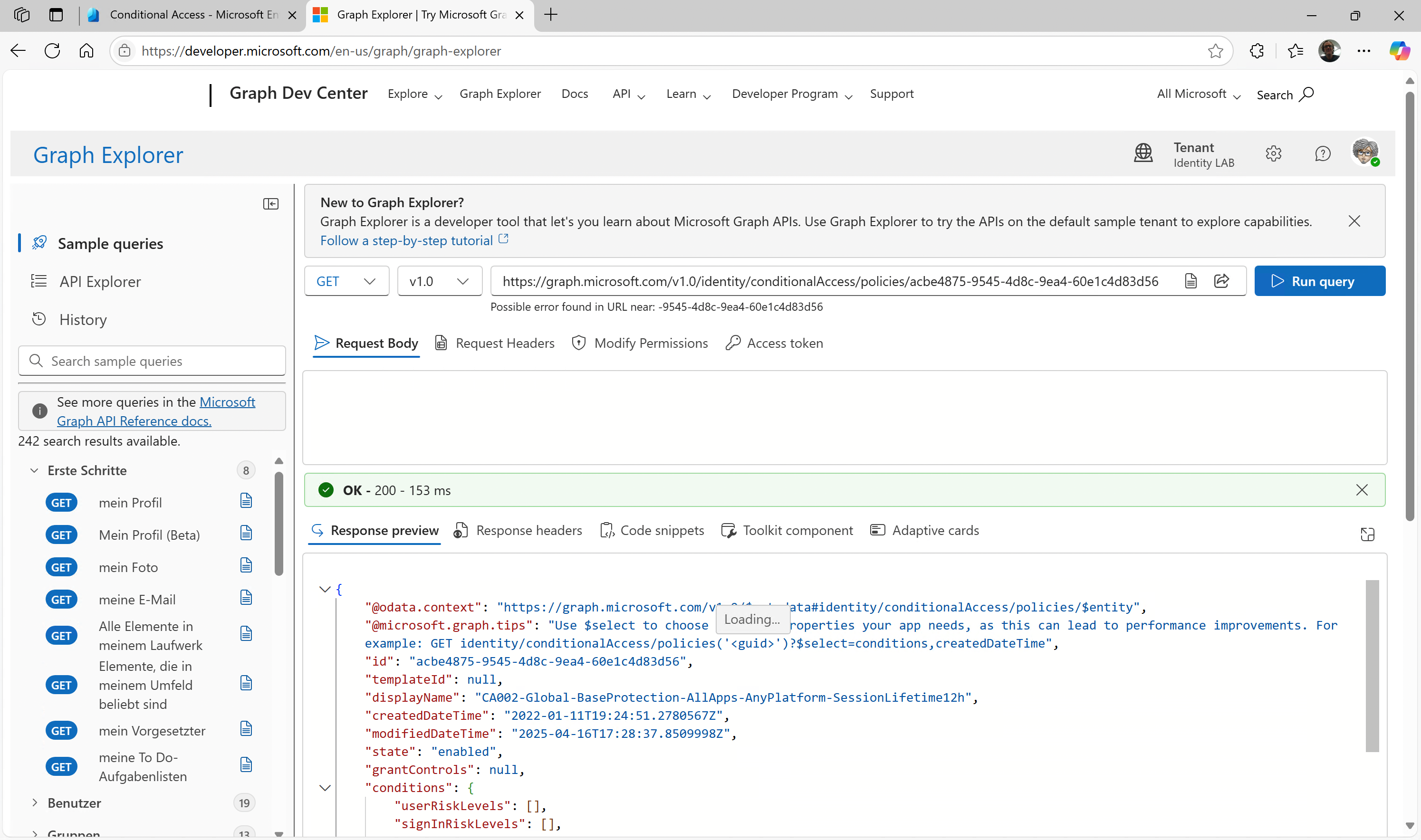Expand the response area icon
Image resolution: width=1421 pixels, height=840 pixels.
tap(1367, 534)
